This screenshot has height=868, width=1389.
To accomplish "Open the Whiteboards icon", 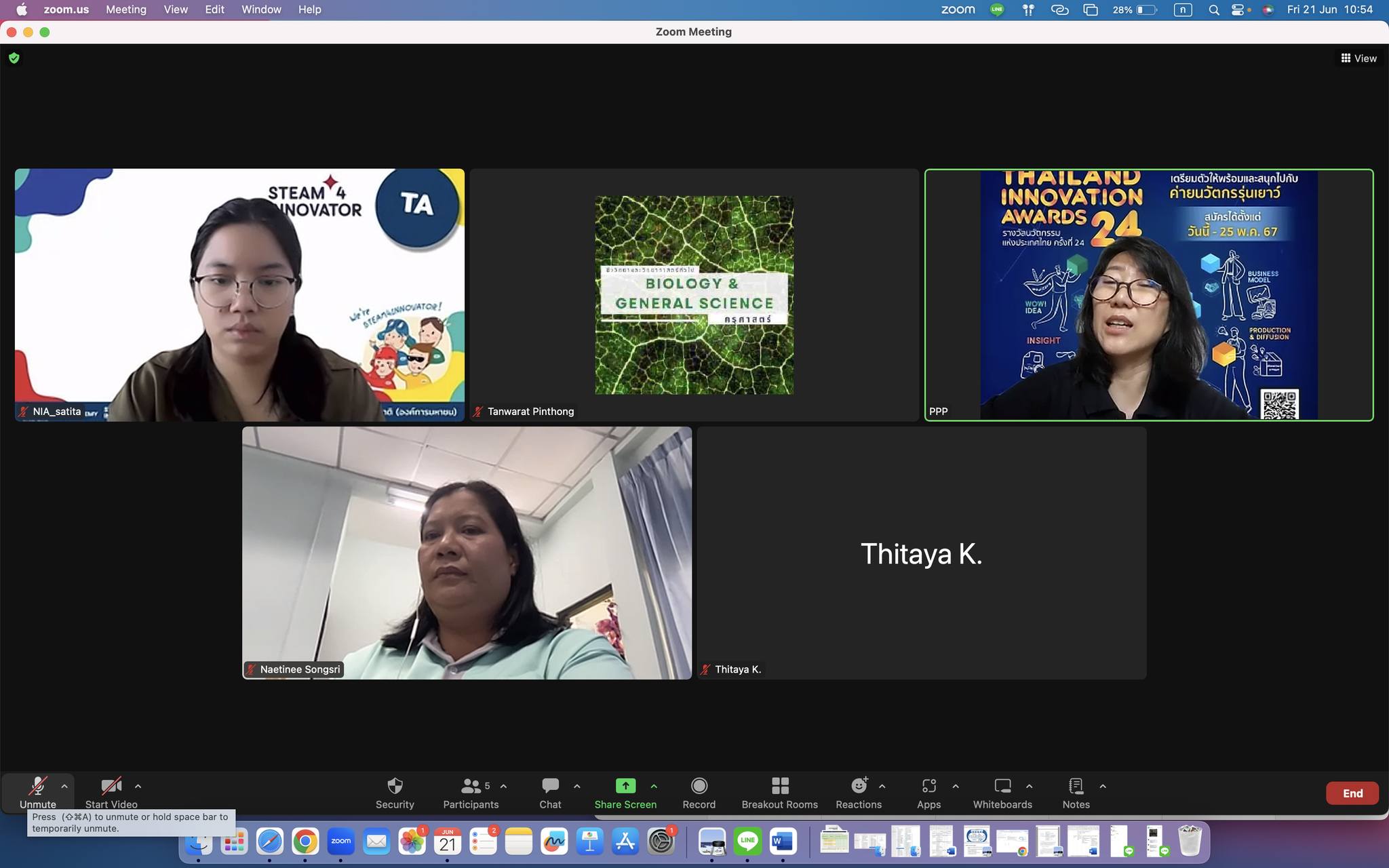I will click(1002, 786).
